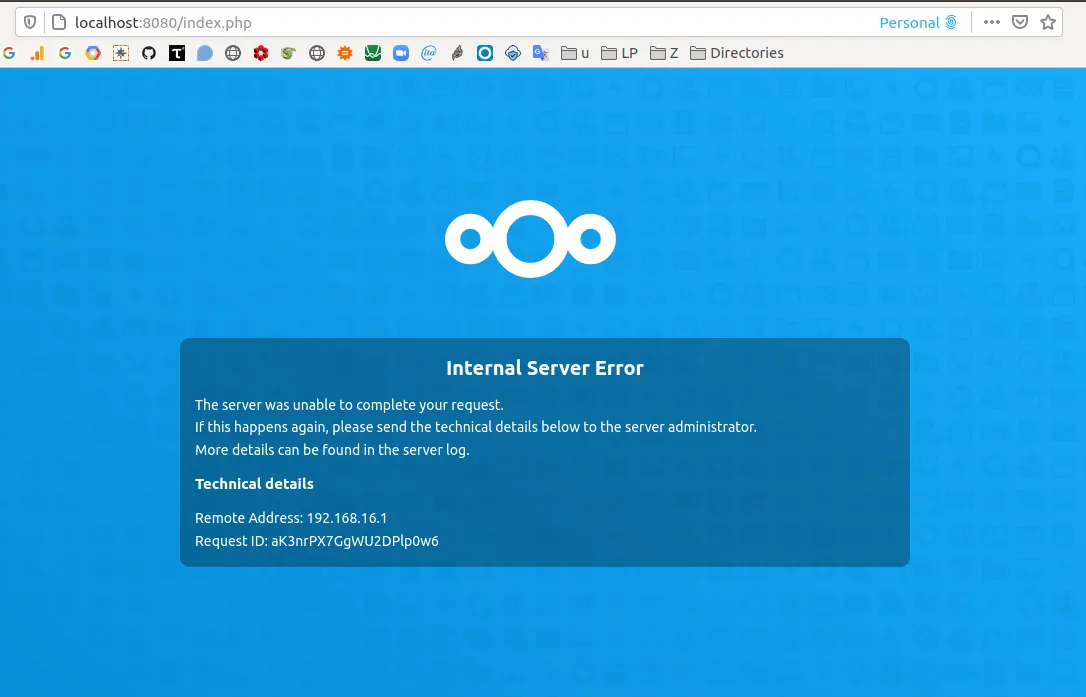
Task: Expand the "Z" bookmarks folder
Action: pos(664,53)
